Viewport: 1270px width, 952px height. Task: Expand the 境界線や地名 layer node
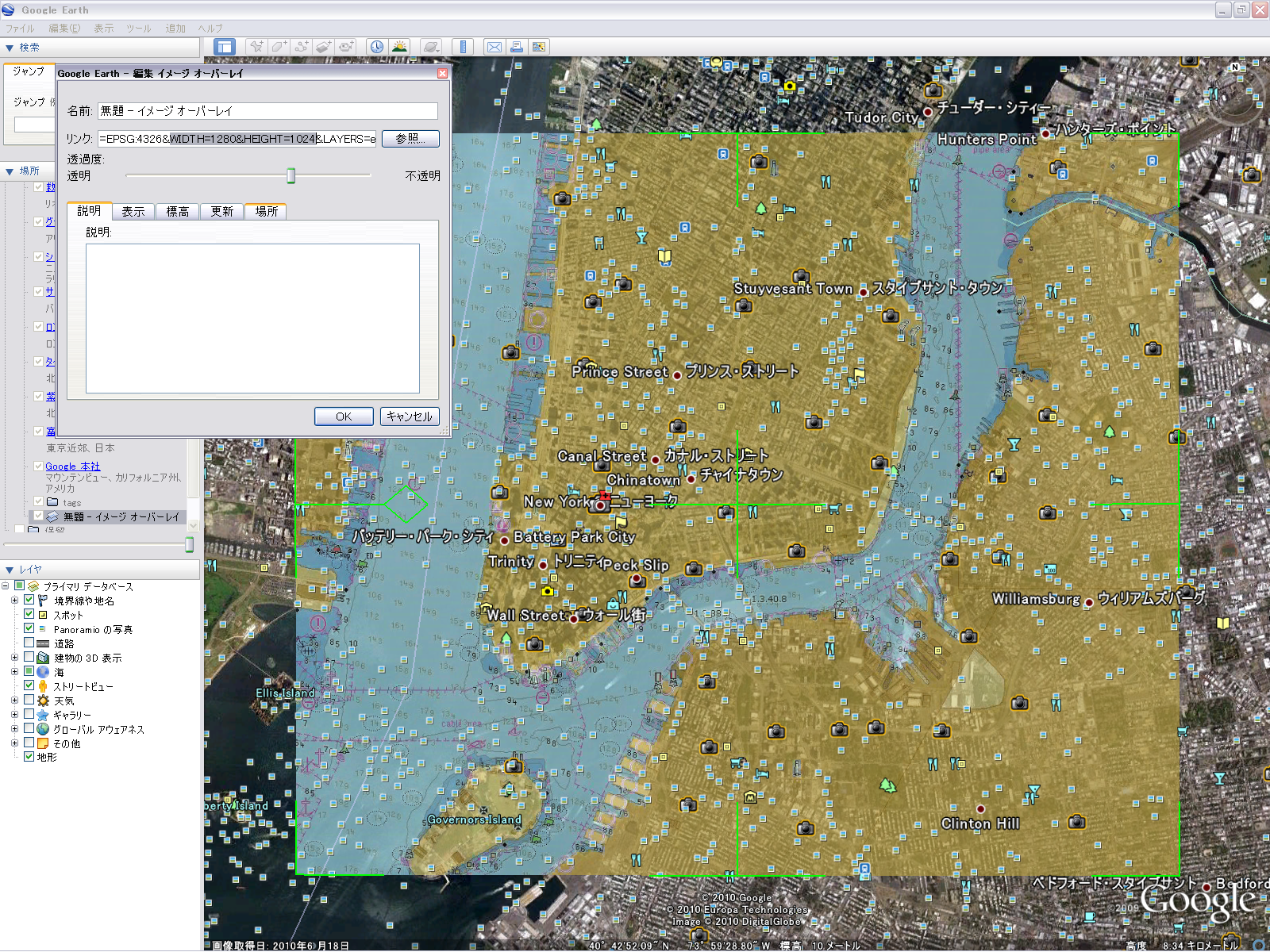[x=14, y=601]
